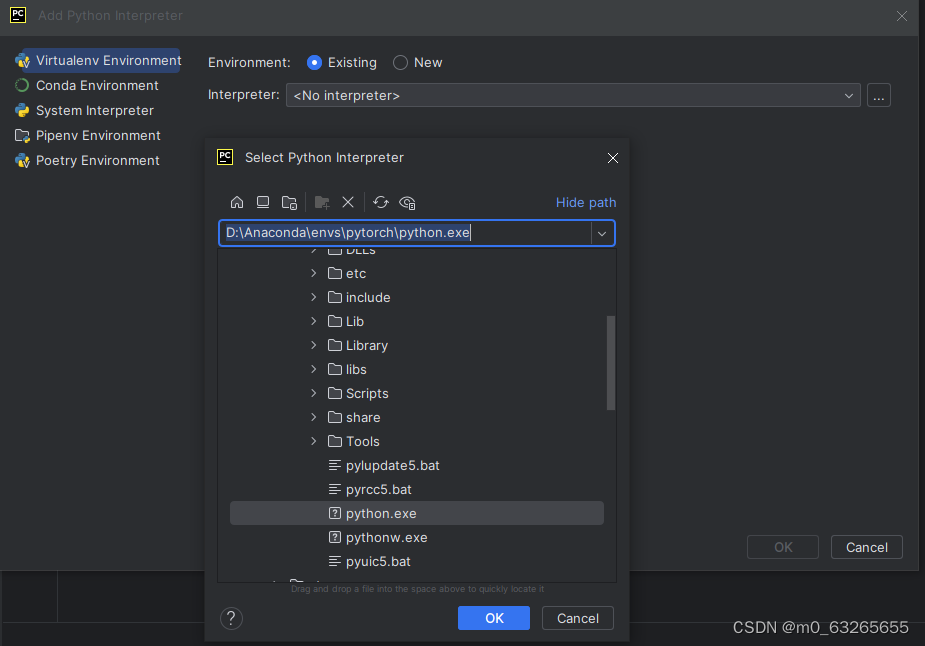Expand the libs folder chevron
Screen dimensions: 925x646
tap(314, 369)
